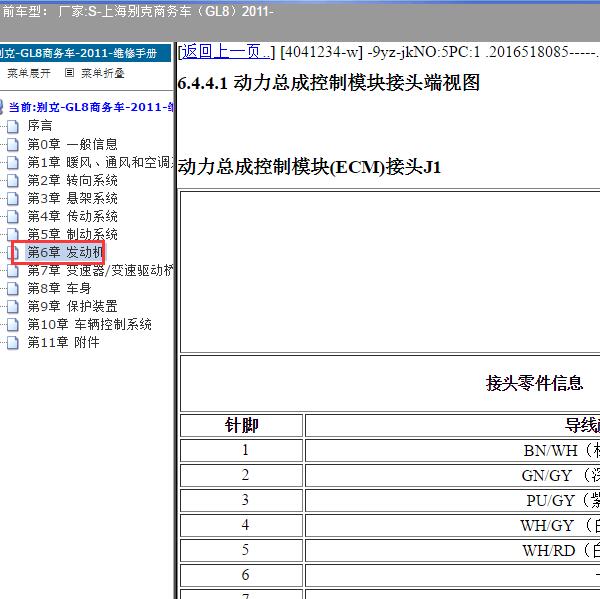Screen dimensions: 600x599
Task: Click the page icon beside 第1章
Action: coord(13,163)
